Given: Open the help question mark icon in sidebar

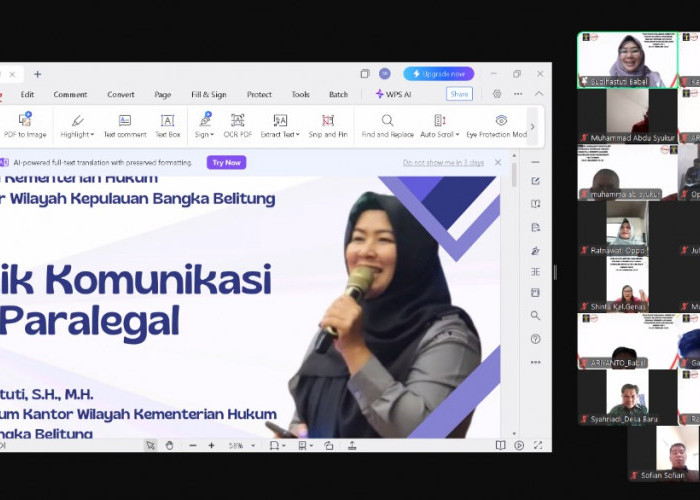Looking at the screenshot, I should 536,339.
